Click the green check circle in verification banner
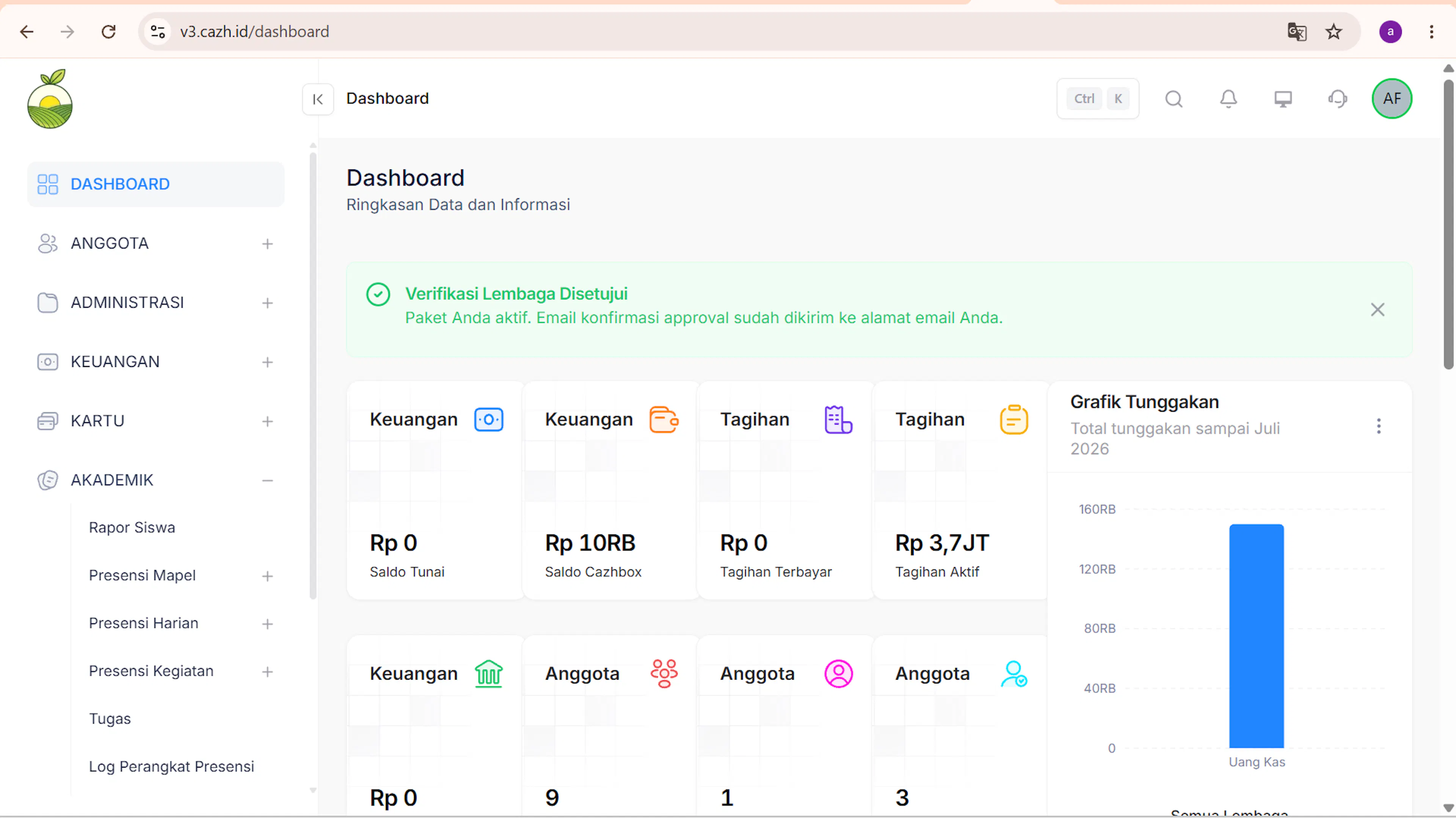The width and height of the screenshot is (1456, 818). click(378, 294)
